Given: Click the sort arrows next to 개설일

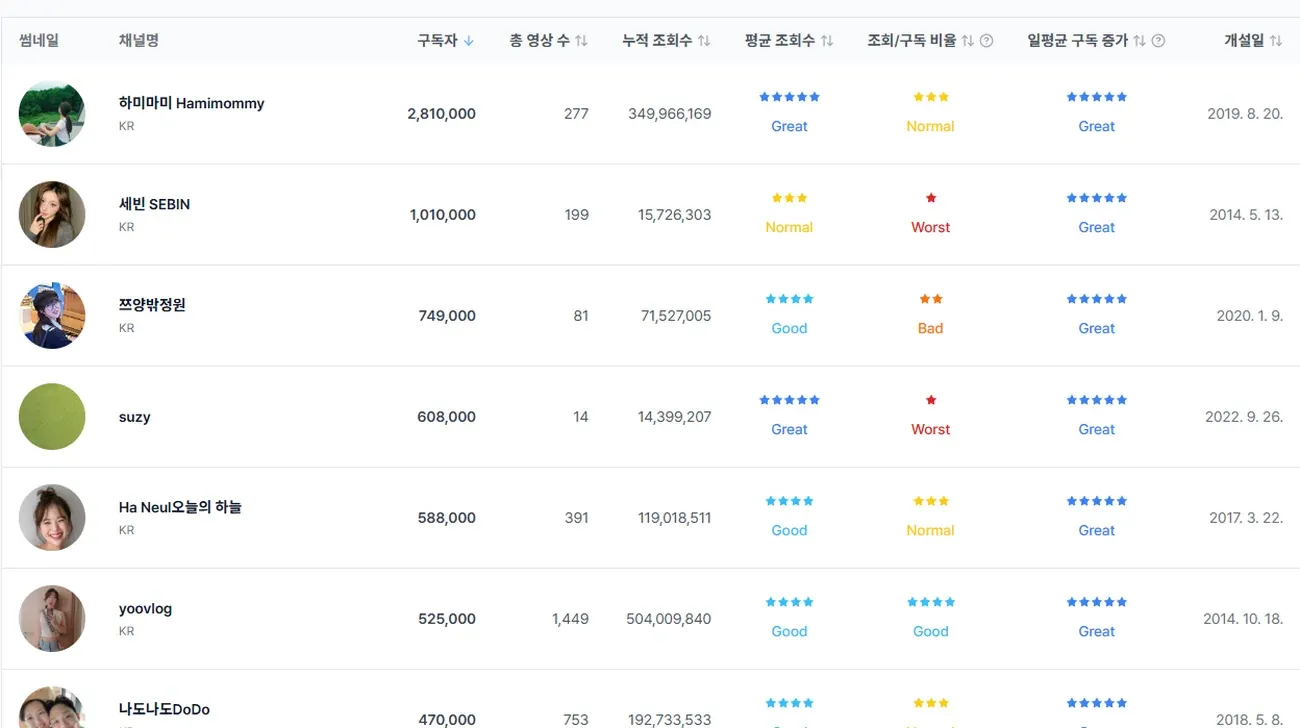Looking at the screenshot, I should pos(1276,41).
